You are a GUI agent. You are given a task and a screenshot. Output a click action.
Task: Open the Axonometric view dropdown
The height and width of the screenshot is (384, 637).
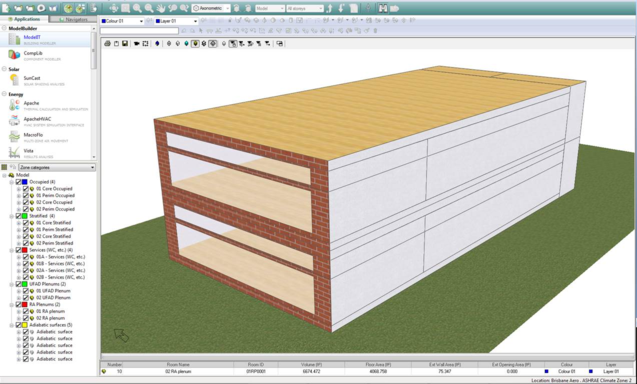point(211,8)
